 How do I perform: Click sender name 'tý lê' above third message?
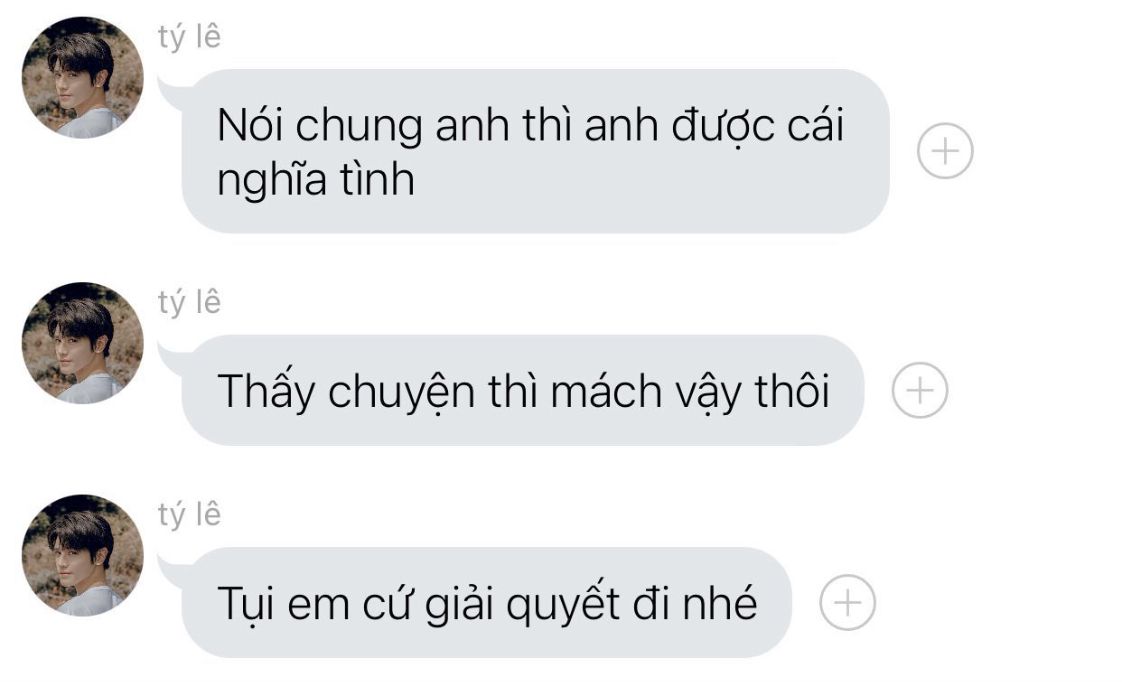coord(190,515)
